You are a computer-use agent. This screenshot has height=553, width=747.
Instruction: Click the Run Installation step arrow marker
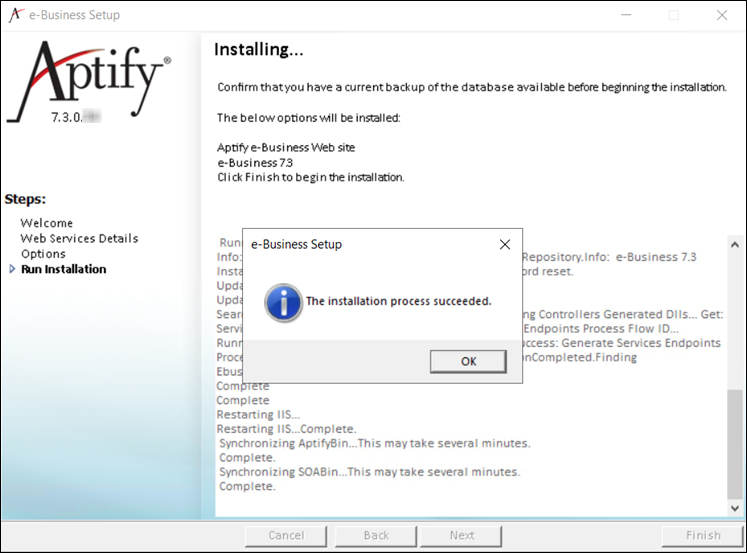click(x=12, y=269)
